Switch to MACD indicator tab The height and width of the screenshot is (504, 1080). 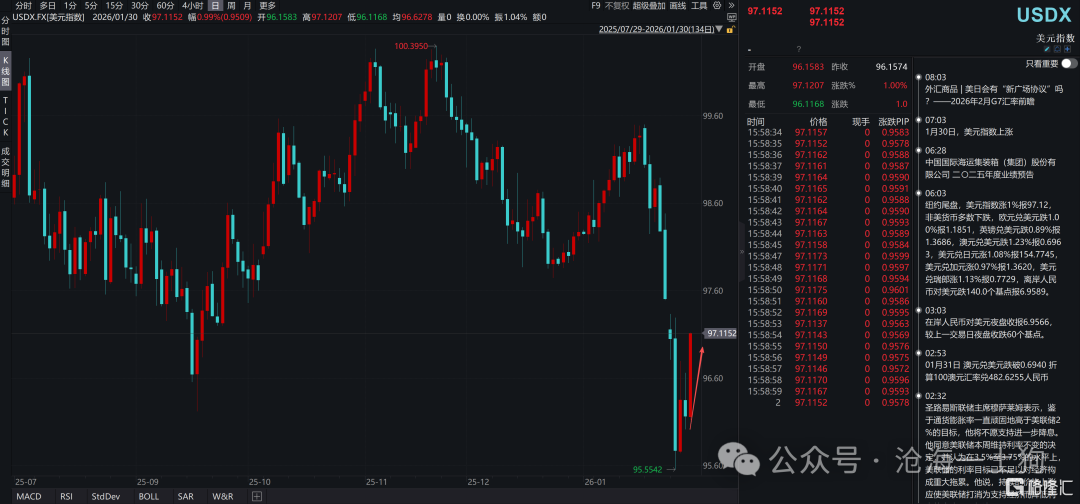30,496
